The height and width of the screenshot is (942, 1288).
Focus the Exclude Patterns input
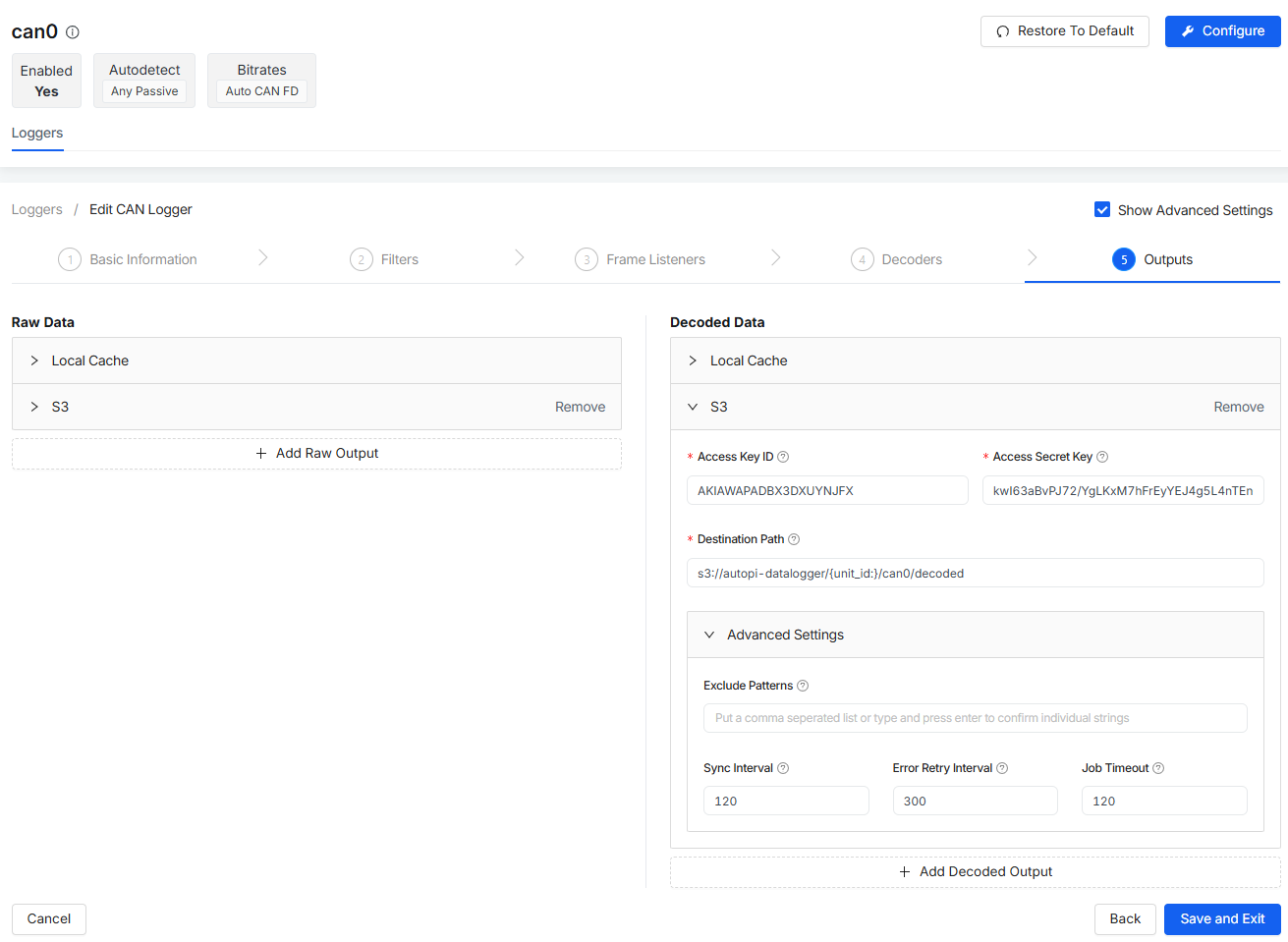[x=975, y=718]
